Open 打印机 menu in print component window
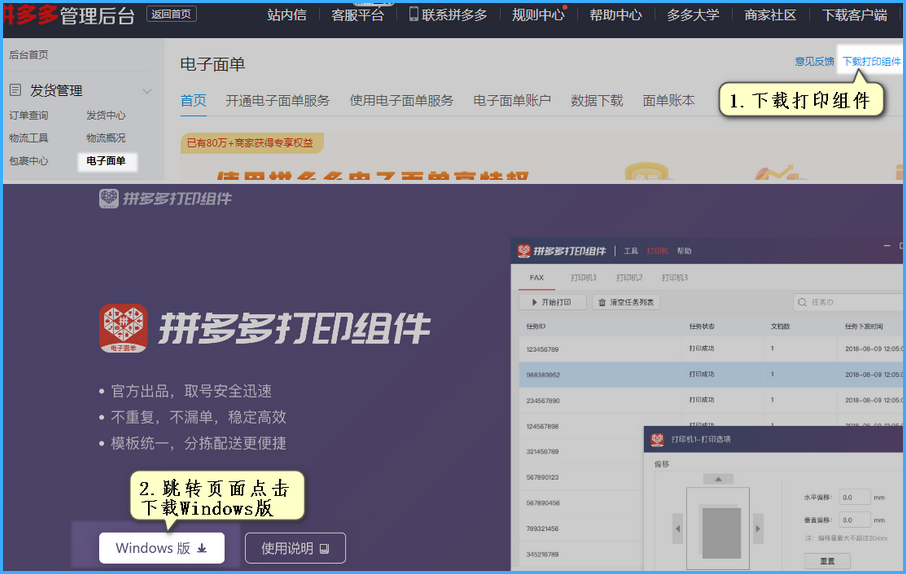This screenshot has height=574, width=906. coord(658,251)
